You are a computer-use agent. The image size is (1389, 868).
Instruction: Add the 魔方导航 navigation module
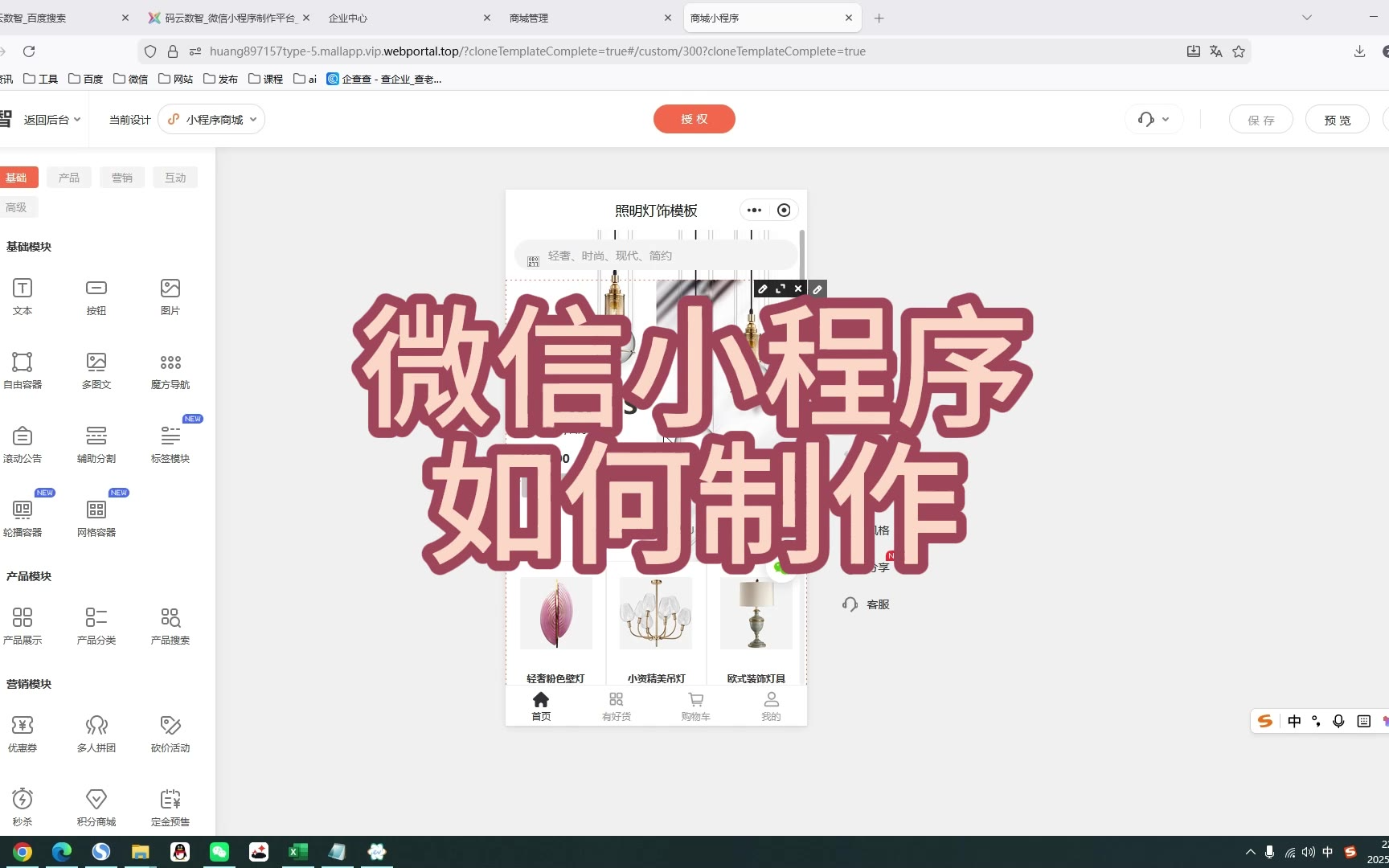(x=170, y=370)
